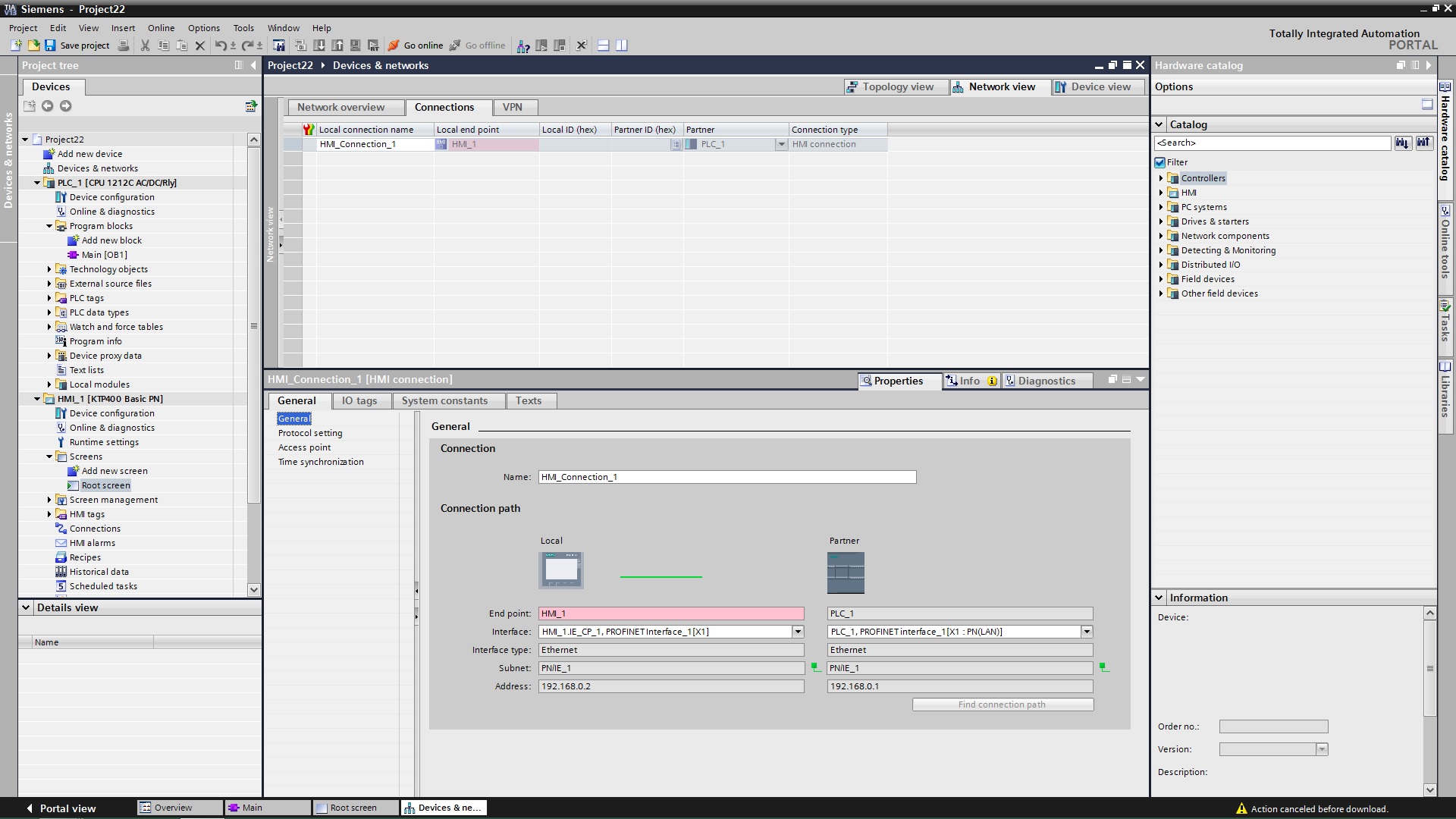This screenshot has width=1456, height=819.
Task: Click the Paste icon in toolbar
Action: tap(181, 45)
